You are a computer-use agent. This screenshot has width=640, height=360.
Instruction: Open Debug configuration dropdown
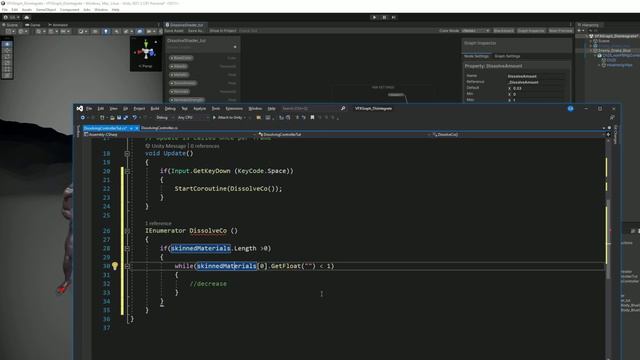(x=164, y=118)
